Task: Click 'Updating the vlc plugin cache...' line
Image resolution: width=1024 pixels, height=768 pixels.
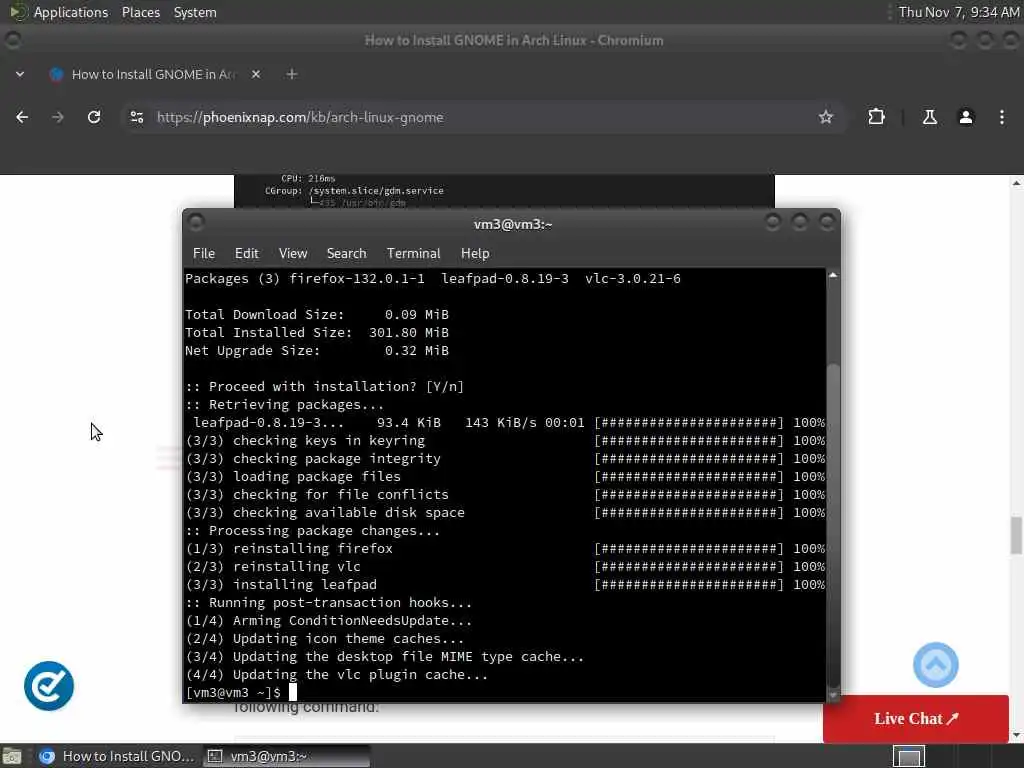Action: (336, 675)
